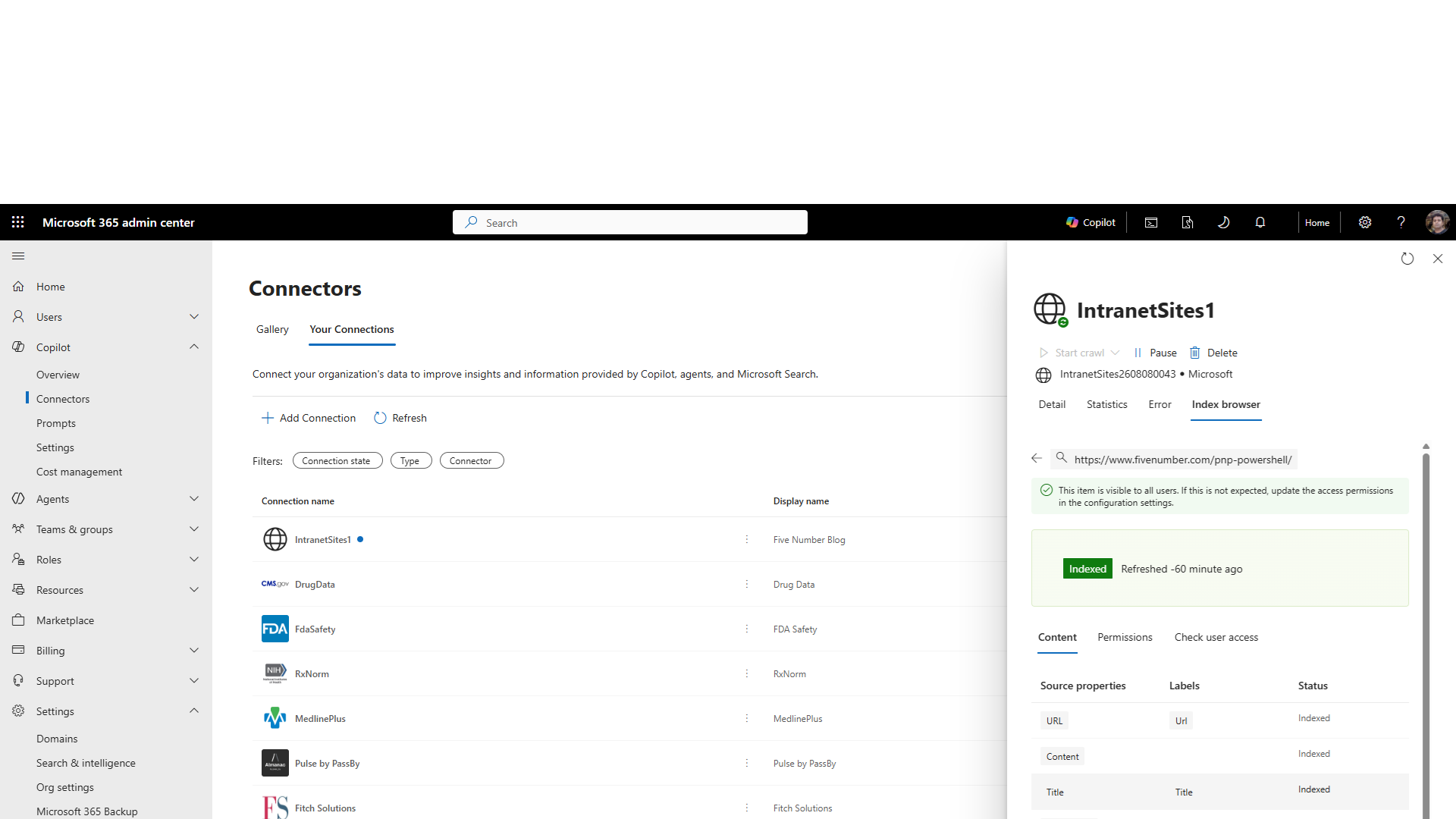The width and height of the screenshot is (1456, 819).
Task: Click the admin center Search box
Action: pyautogui.click(x=630, y=222)
